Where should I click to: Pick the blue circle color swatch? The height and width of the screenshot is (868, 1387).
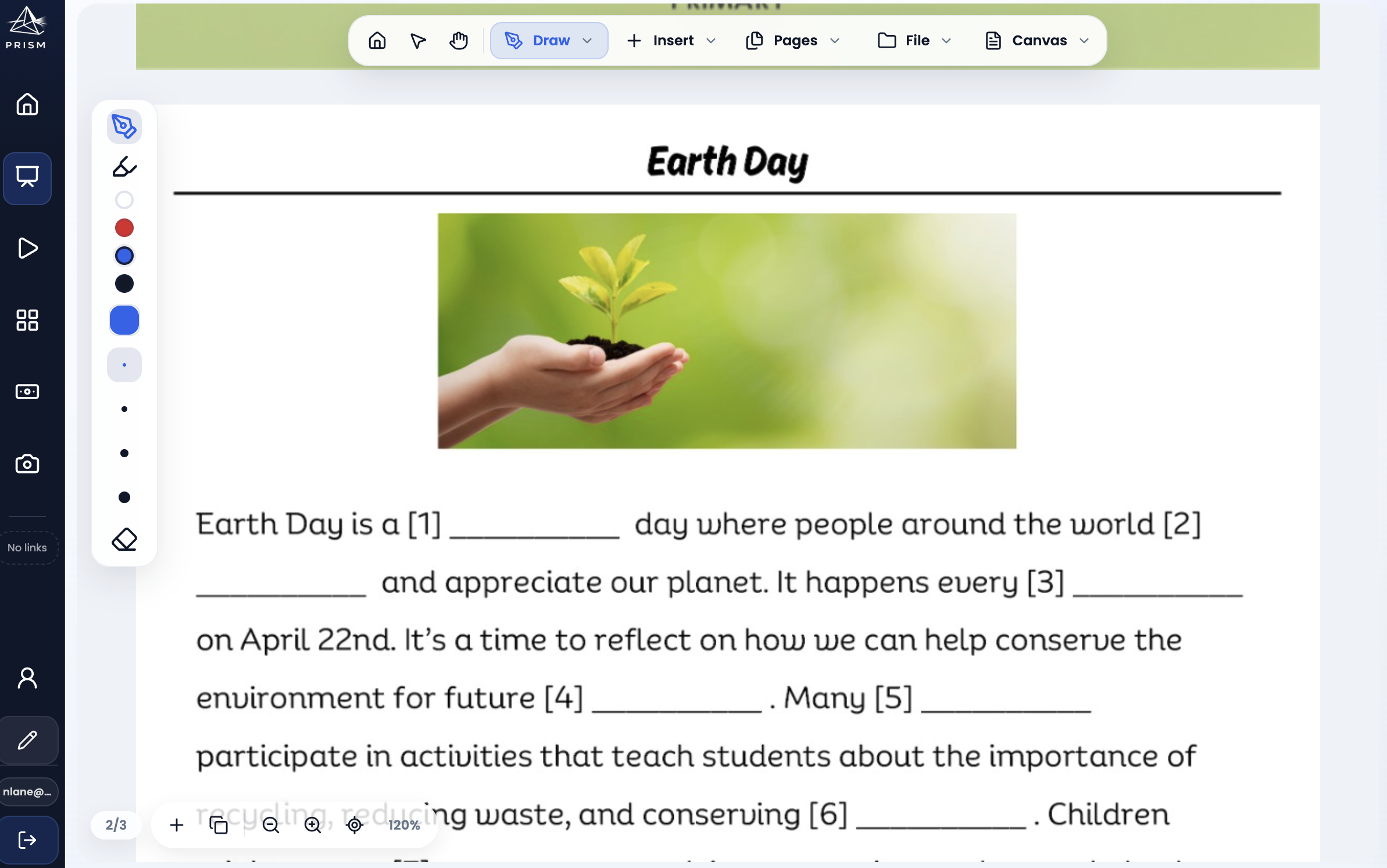point(124,256)
